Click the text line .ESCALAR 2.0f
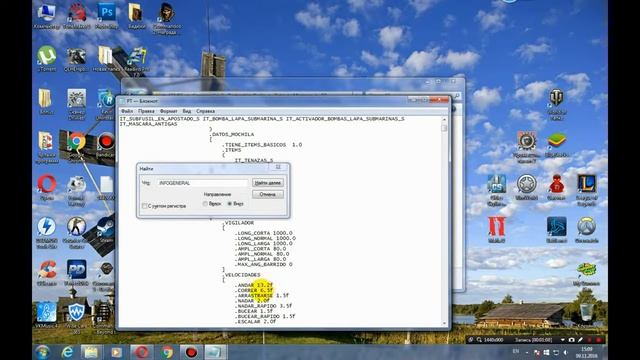The height and width of the screenshot is (360, 640). (256, 322)
